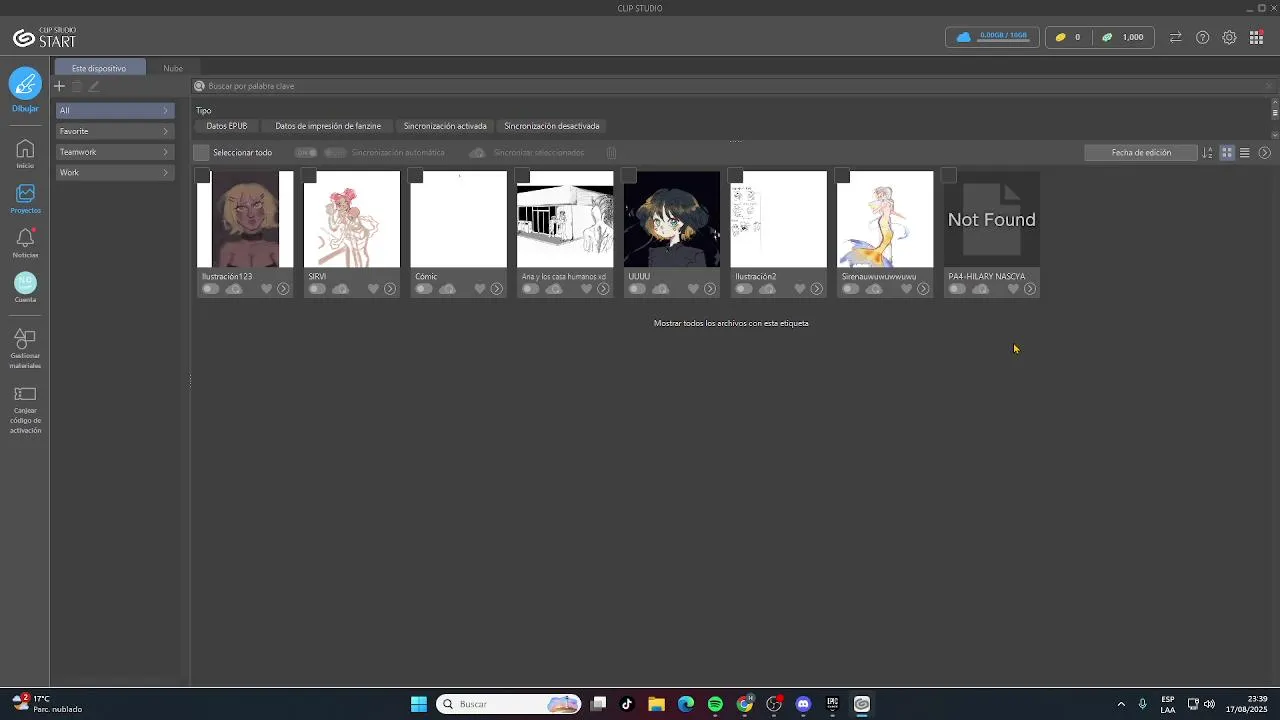1280x720 pixels.
Task: Launch the Dibujar paint application
Action: pyautogui.click(x=25, y=88)
